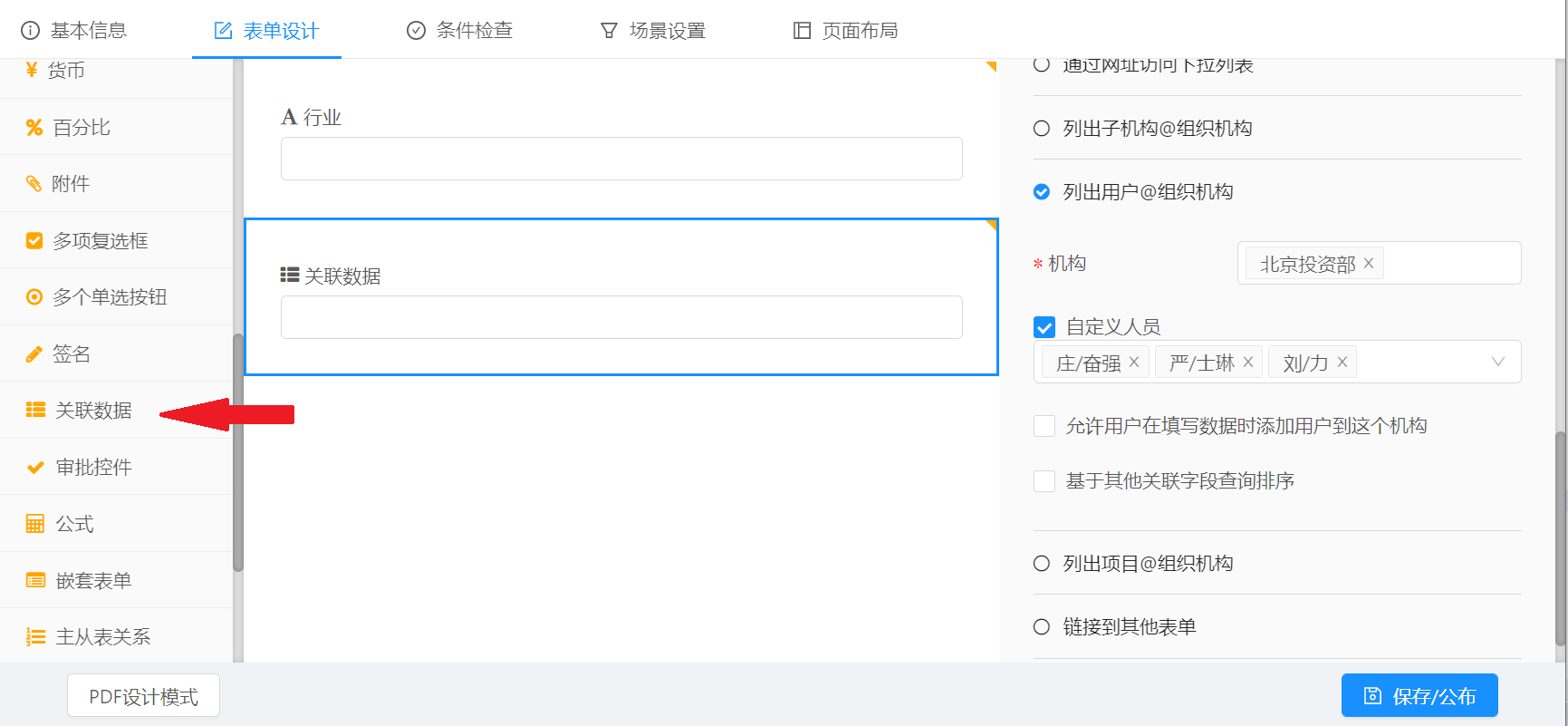Screen dimensions: 1568x726
Task: Click the layout icon on 页面布局 tab
Action: pyautogui.click(x=802, y=31)
